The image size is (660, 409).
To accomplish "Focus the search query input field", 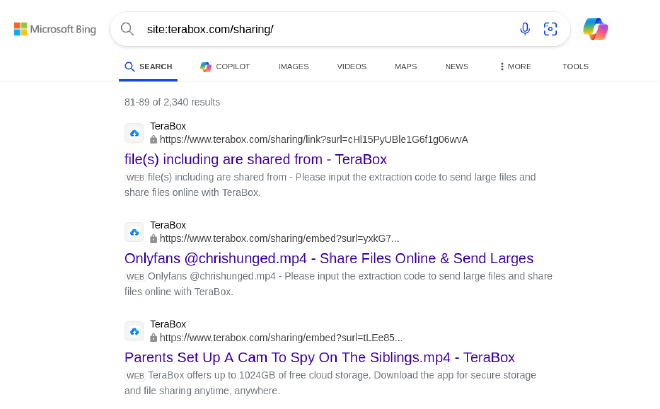I will (x=328, y=29).
